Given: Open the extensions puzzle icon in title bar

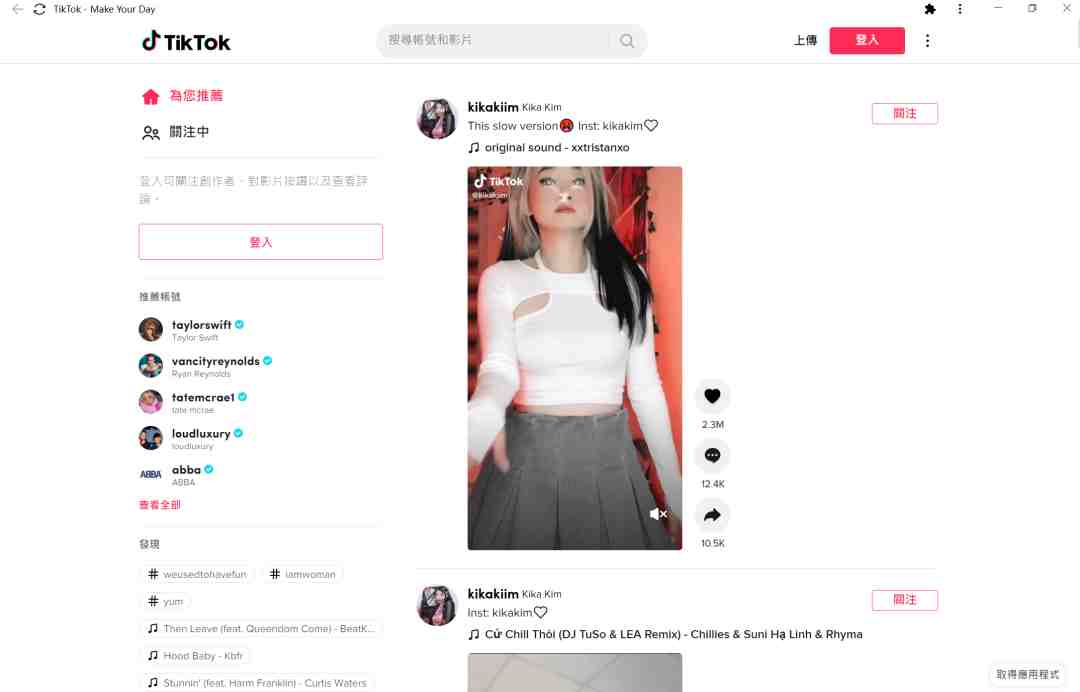Looking at the screenshot, I should pos(930,9).
